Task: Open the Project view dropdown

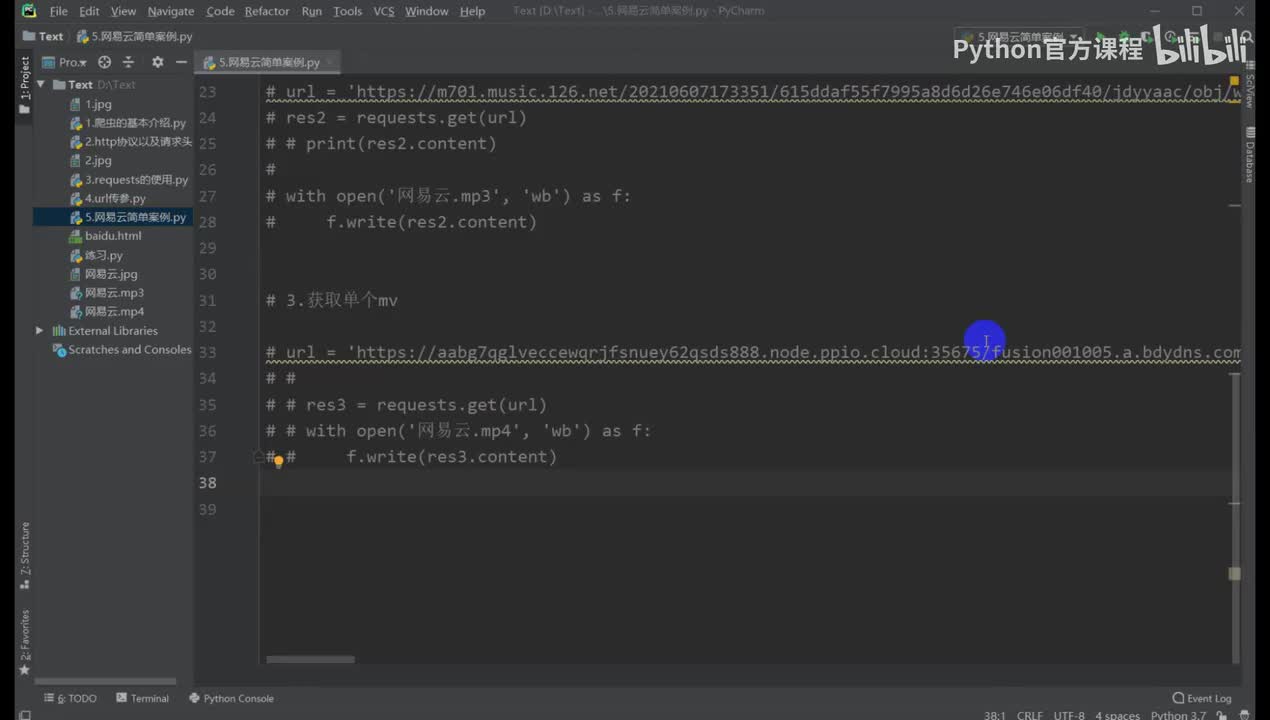Action: coord(66,62)
